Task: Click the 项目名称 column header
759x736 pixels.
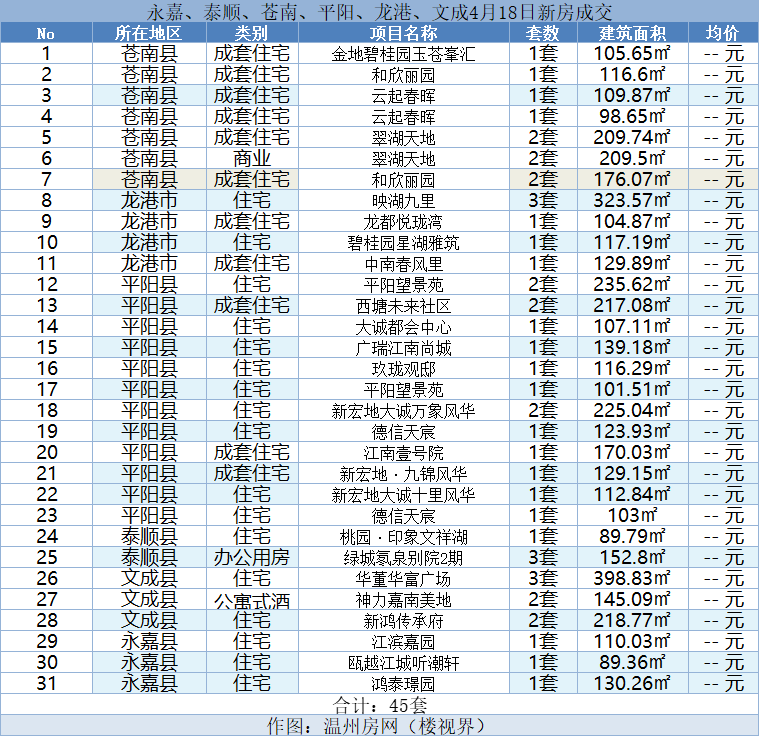Action: coord(403,33)
